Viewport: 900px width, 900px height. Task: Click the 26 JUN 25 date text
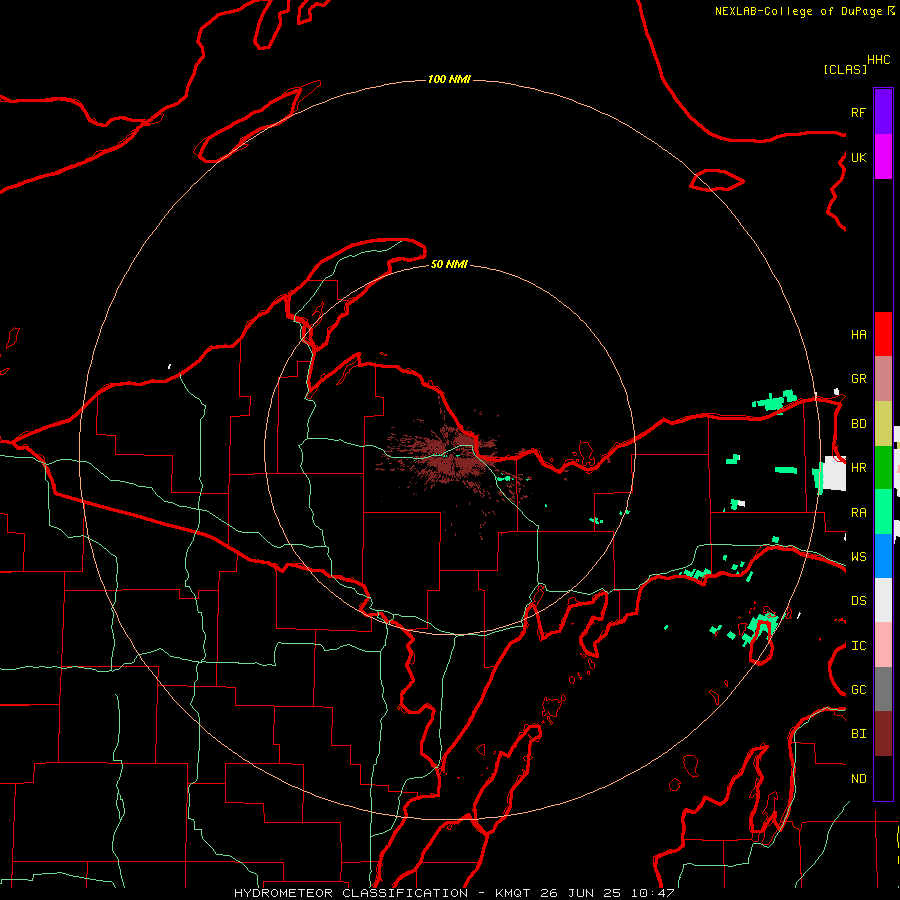pos(581,893)
